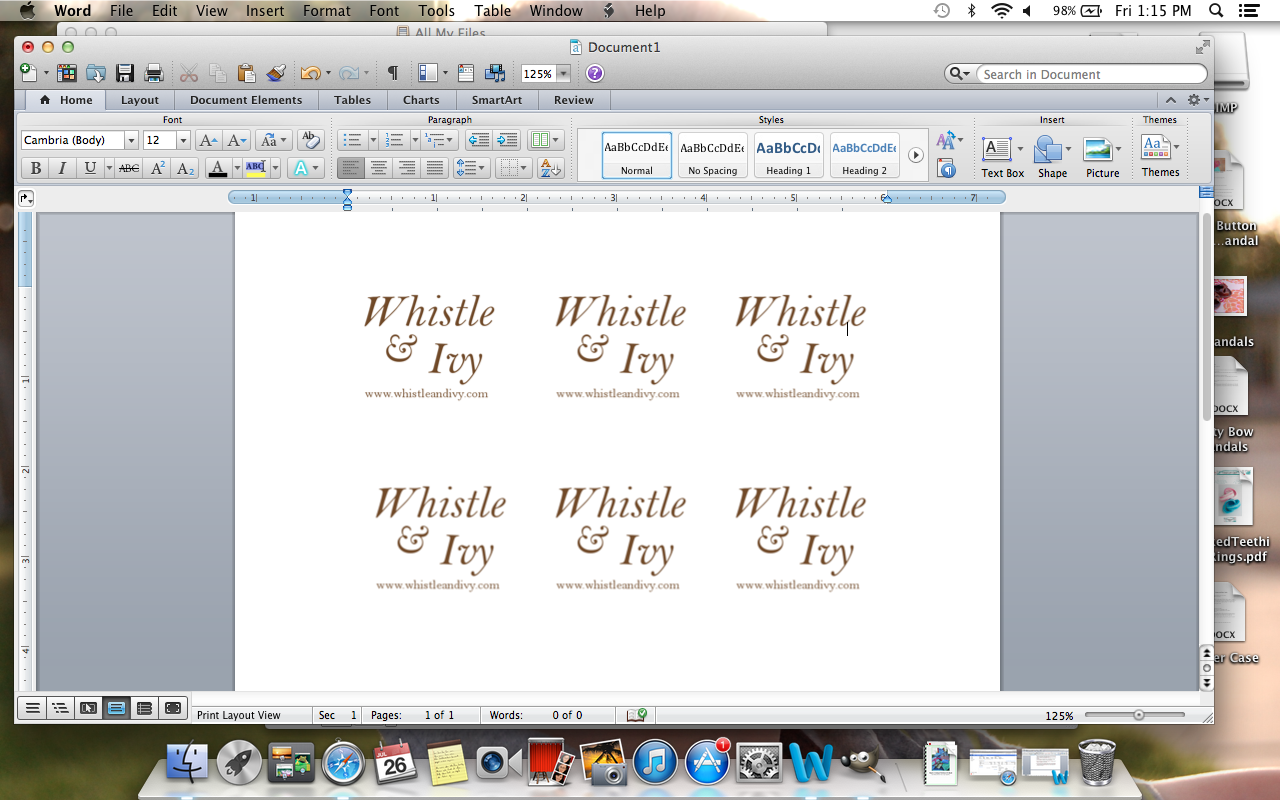Open the Media Browser icon

tap(495, 73)
